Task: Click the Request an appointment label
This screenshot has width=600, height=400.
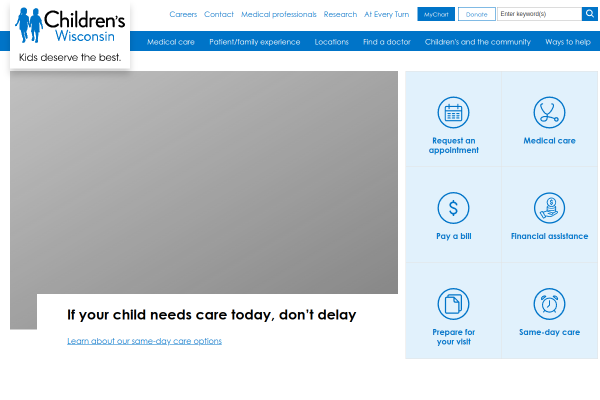Action: tap(453, 145)
